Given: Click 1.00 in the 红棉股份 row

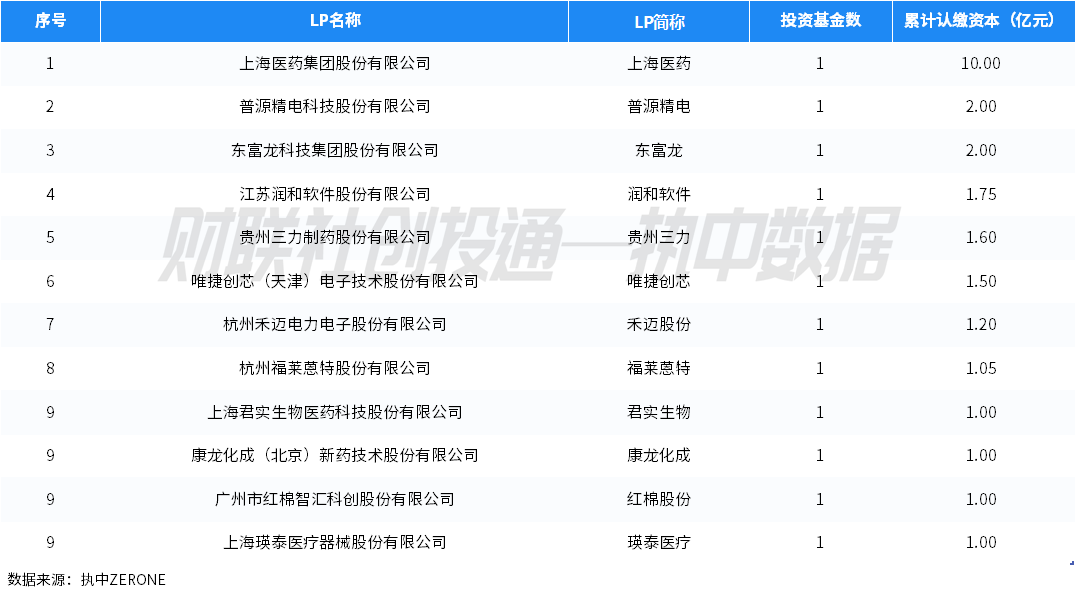Looking at the screenshot, I should pos(981,500).
